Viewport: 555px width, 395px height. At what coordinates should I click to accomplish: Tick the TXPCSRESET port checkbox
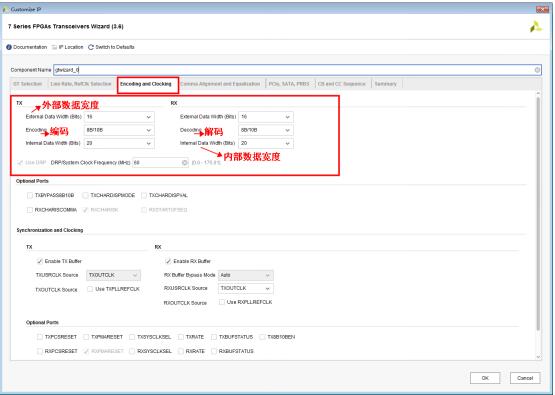40,337
